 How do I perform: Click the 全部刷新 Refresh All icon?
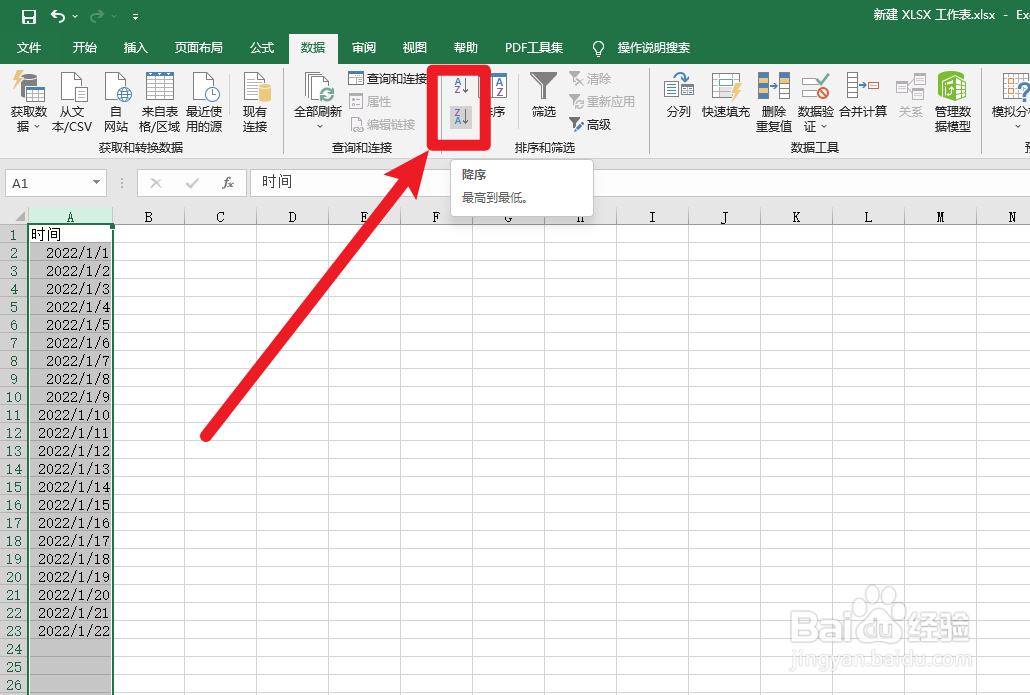pyautogui.click(x=317, y=97)
